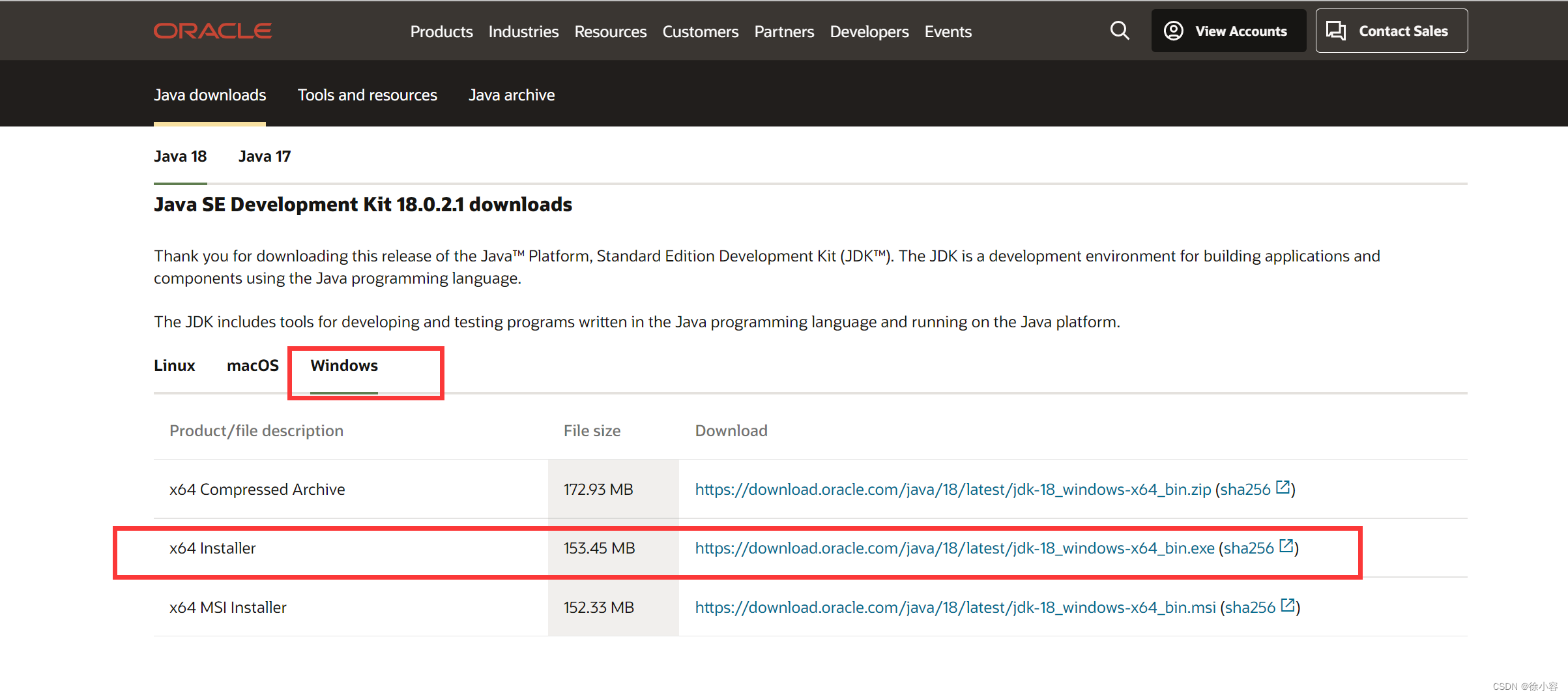Viewport: 1568px width, 697px height.
Task: Open external link icon after exe sha256
Action: 1286,546
